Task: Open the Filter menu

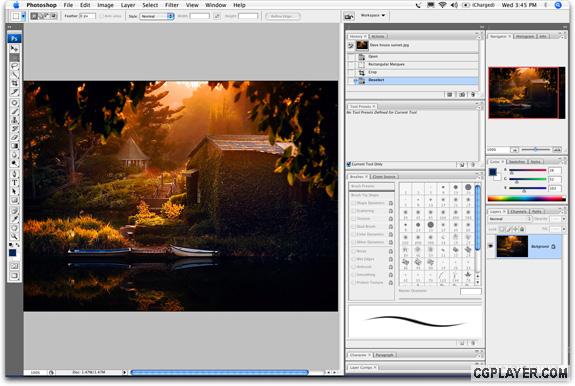Action: point(172,5)
